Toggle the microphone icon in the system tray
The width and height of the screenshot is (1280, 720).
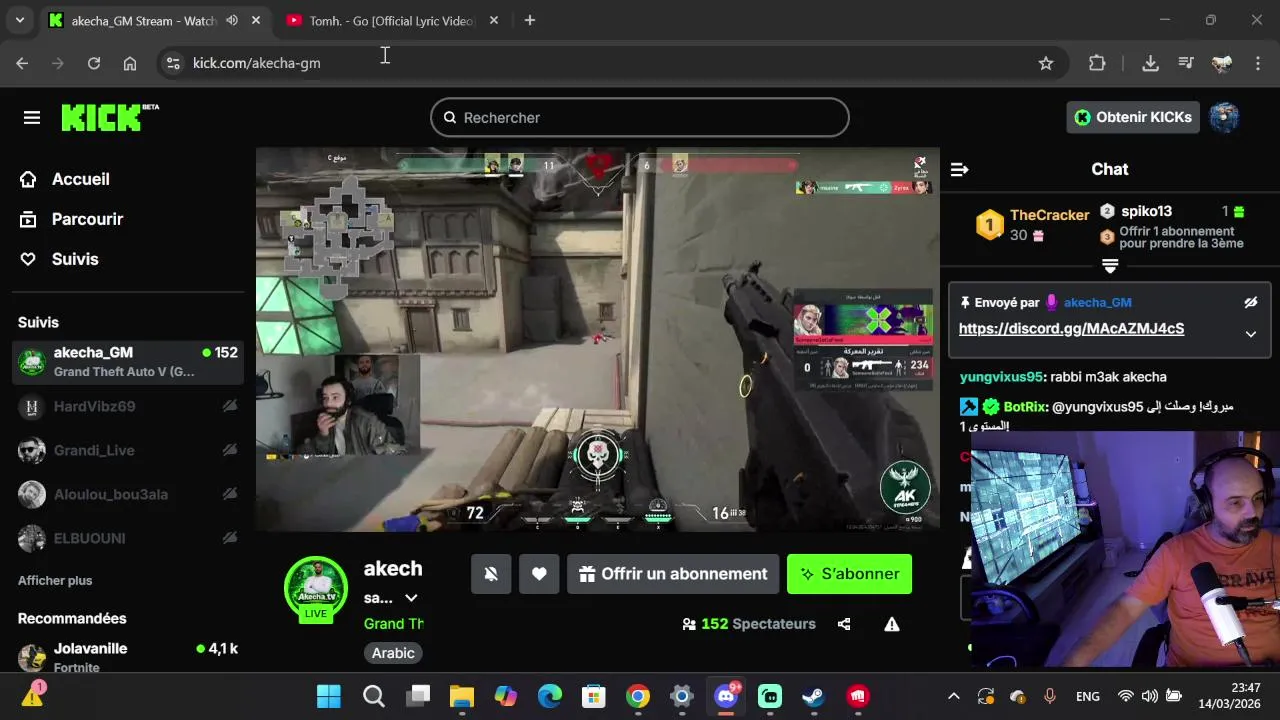coord(1050,696)
